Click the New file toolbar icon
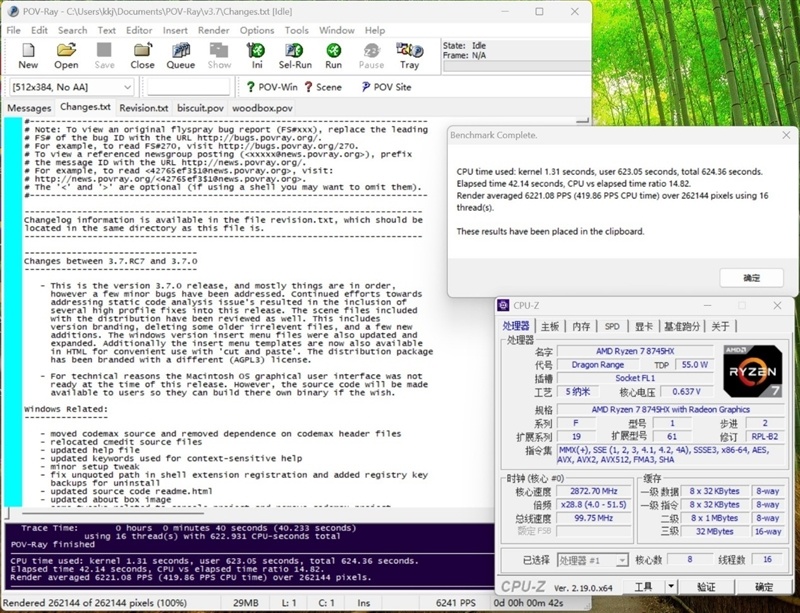Screen dimensions: 800x613 28,50
